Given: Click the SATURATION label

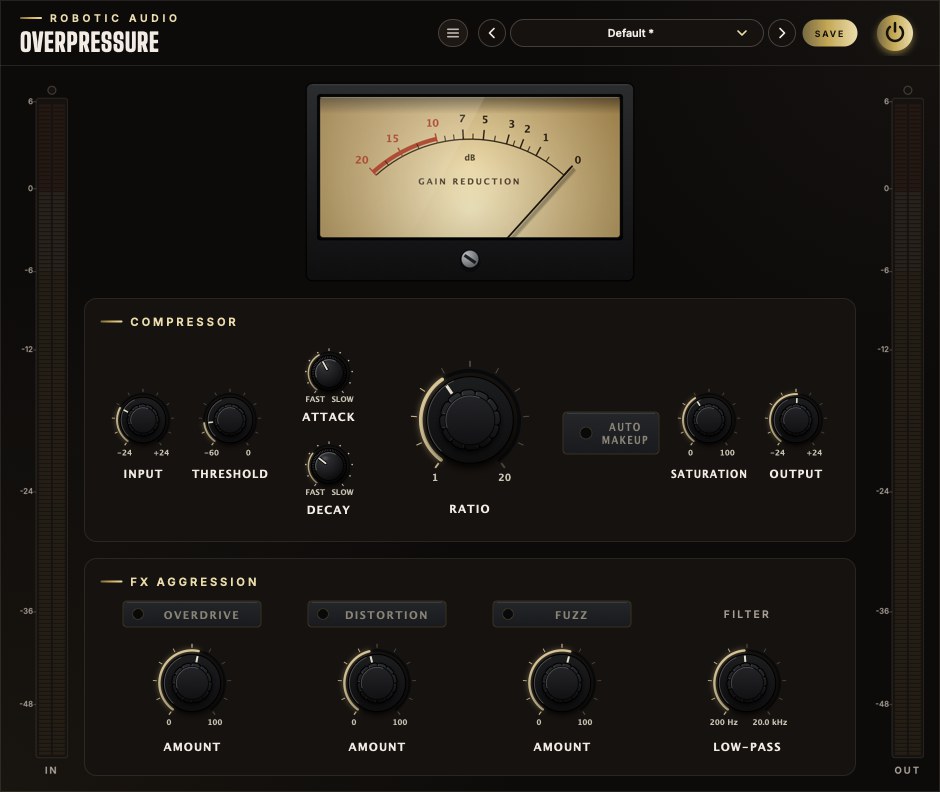Looking at the screenshot, I should 709,474.
